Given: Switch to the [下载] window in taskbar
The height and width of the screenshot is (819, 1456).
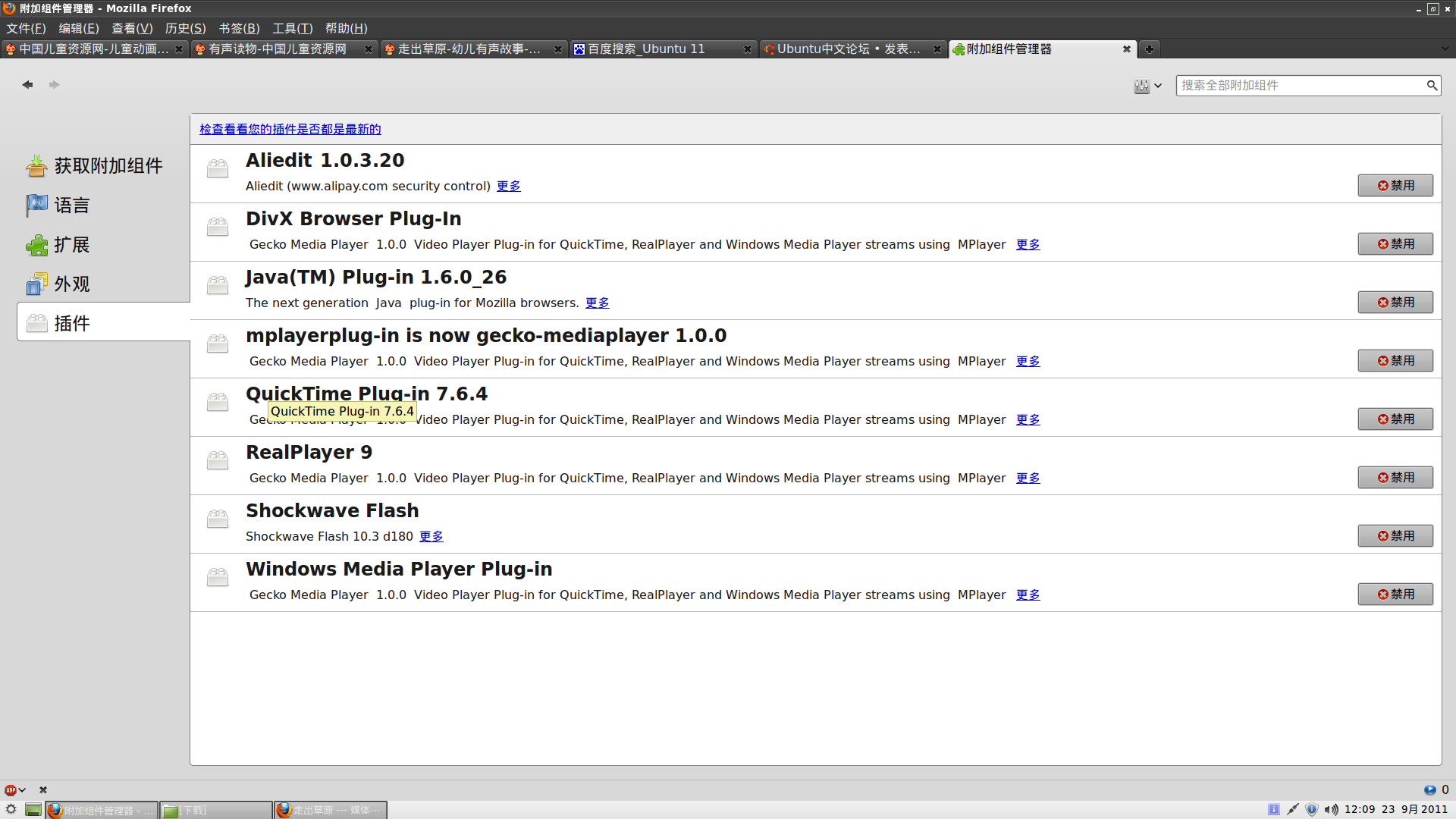Looking at the screenshot, I should pos(216,810).
